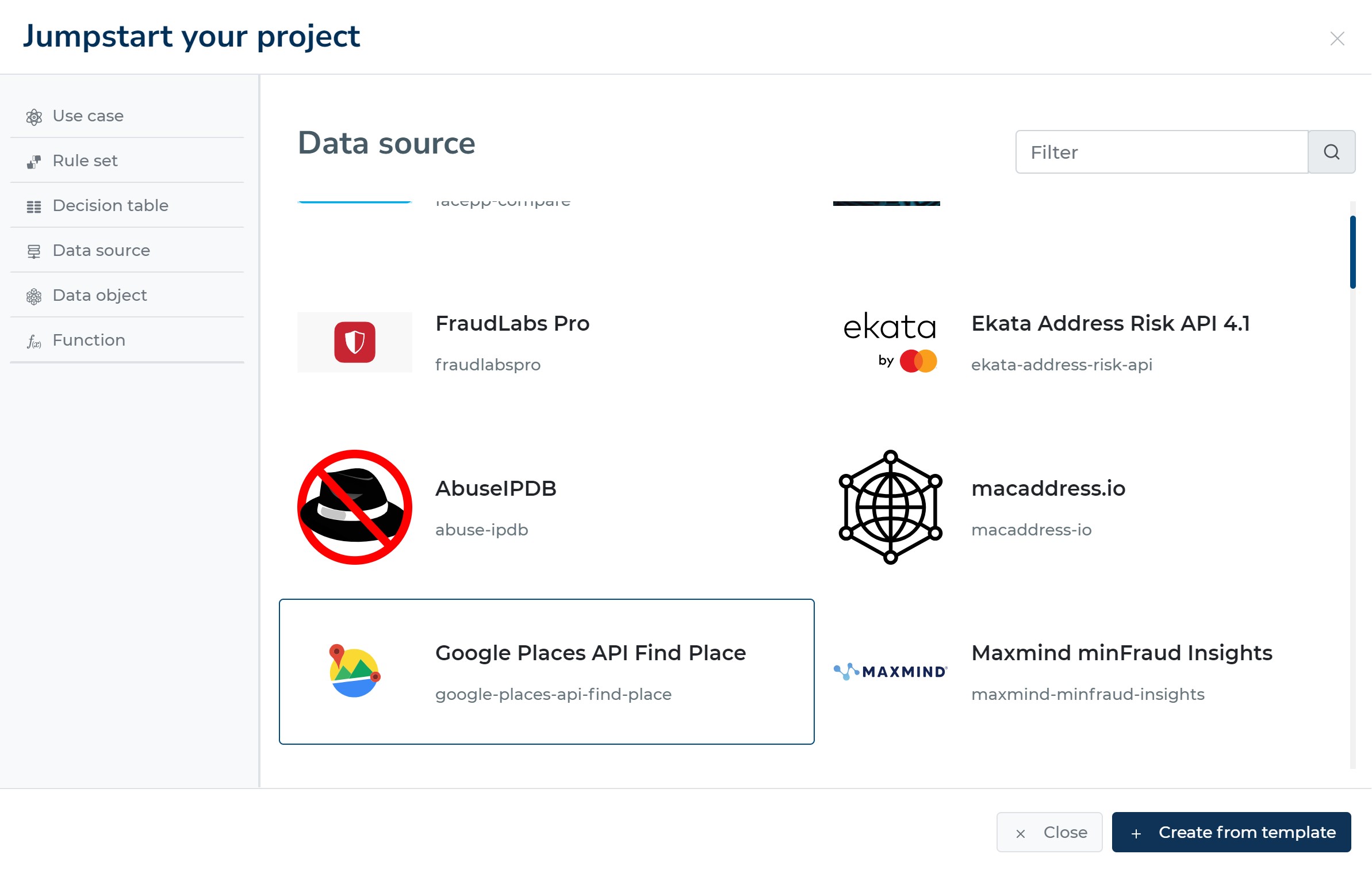Click the Rule set icon in sidebar
The image size is (1372, 873).
pyautogui.click(x=34, y=162)
